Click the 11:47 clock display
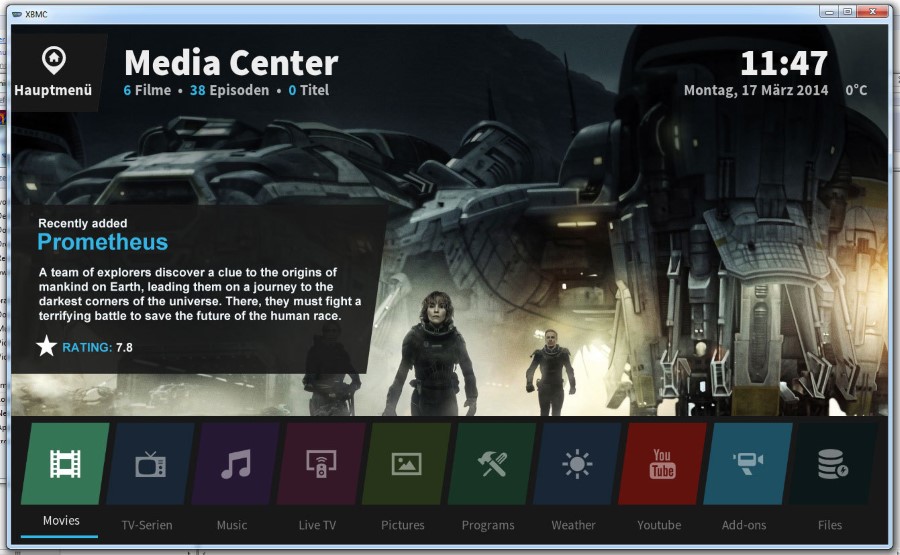Viewport: 900px width, 555px height. [x=784, y=63]
